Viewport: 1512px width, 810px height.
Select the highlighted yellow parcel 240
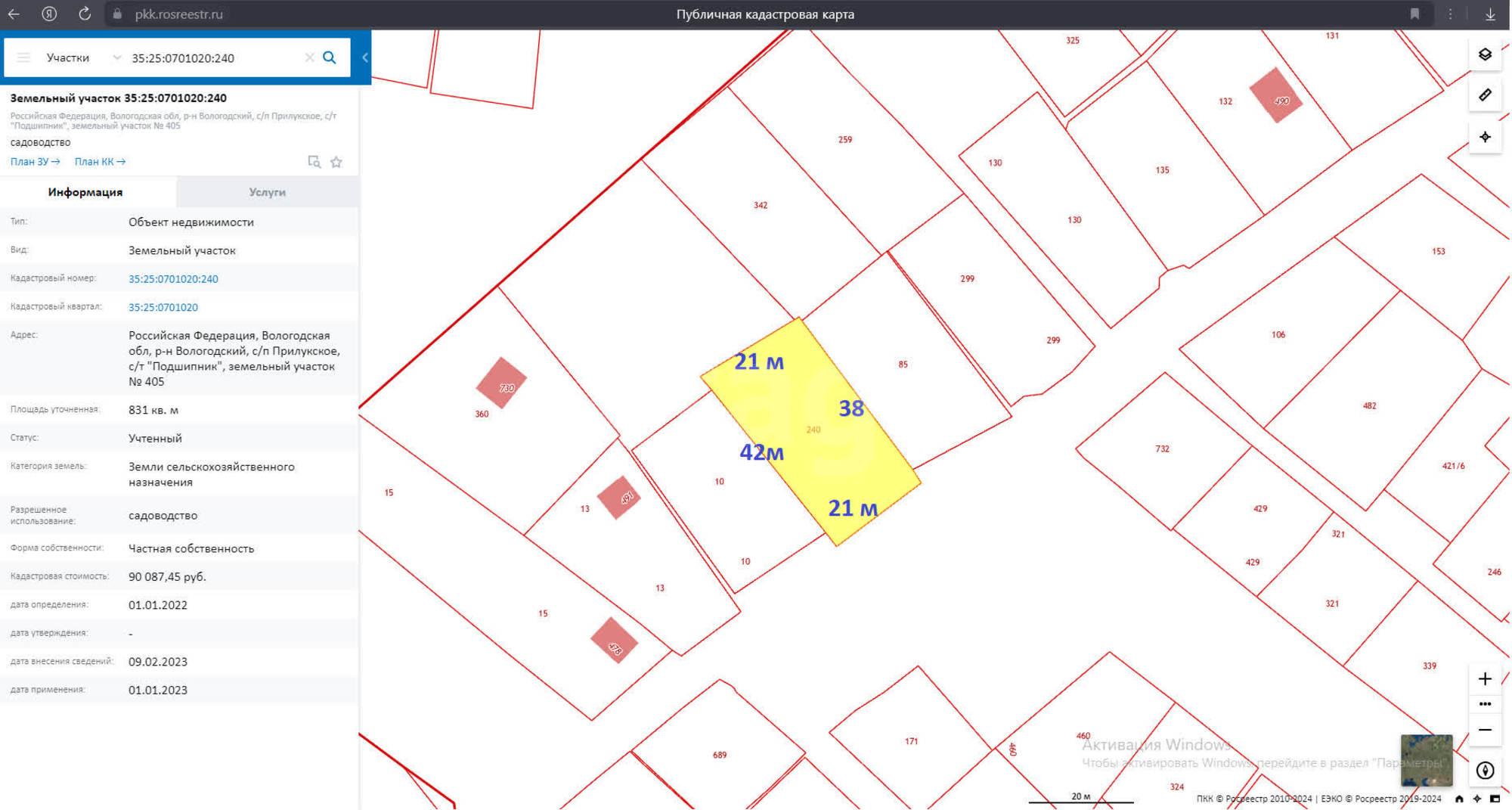pos(813,431)
